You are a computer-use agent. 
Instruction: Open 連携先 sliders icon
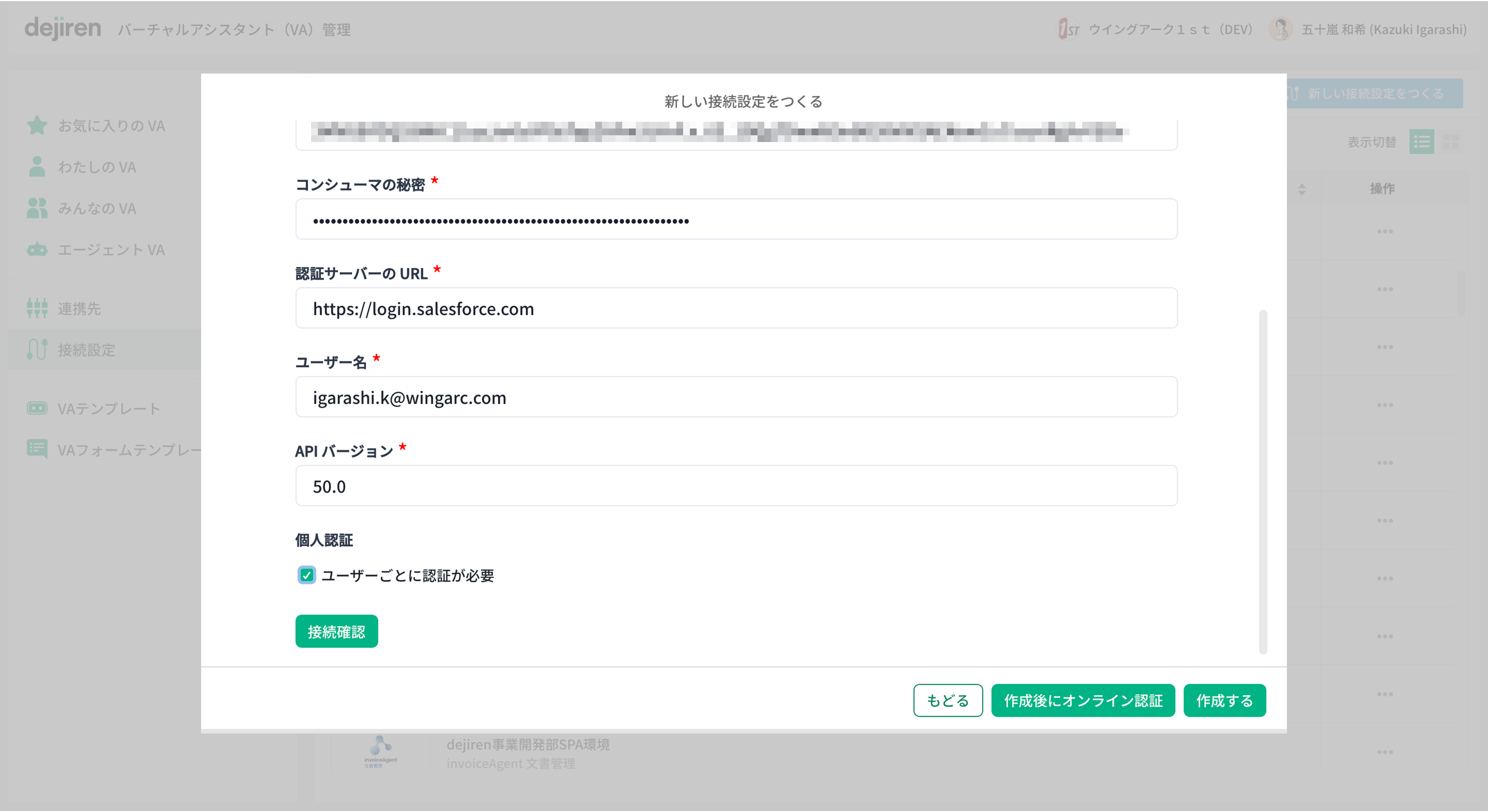37,308
